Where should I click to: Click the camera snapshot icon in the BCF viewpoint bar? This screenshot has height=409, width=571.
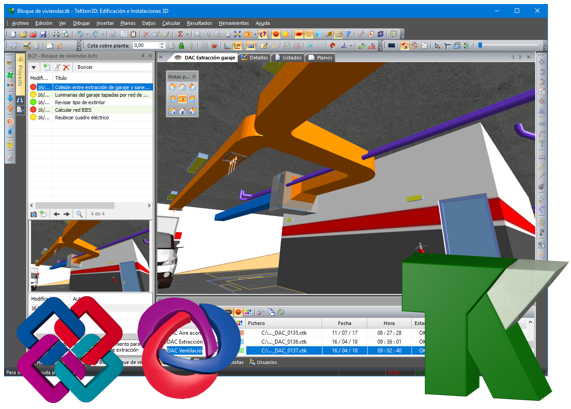tap(34, 214)
